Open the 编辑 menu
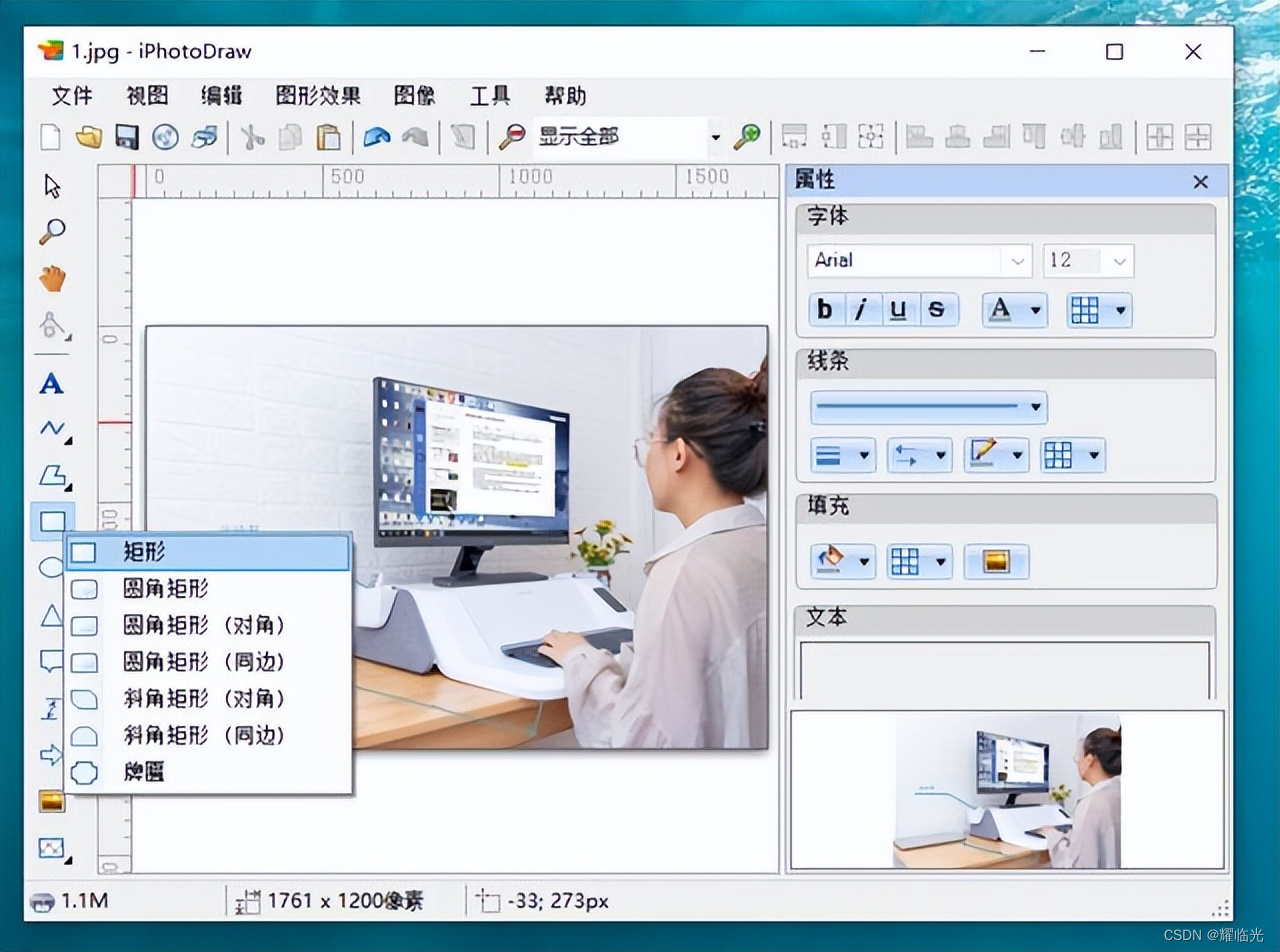Image resolution: width=1280 pixels, height=952 pixels. 222,96
